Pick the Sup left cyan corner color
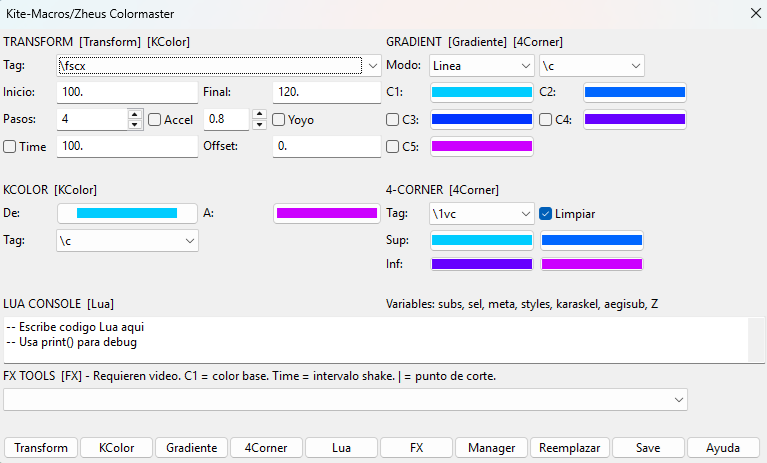 tap(482, 240)
